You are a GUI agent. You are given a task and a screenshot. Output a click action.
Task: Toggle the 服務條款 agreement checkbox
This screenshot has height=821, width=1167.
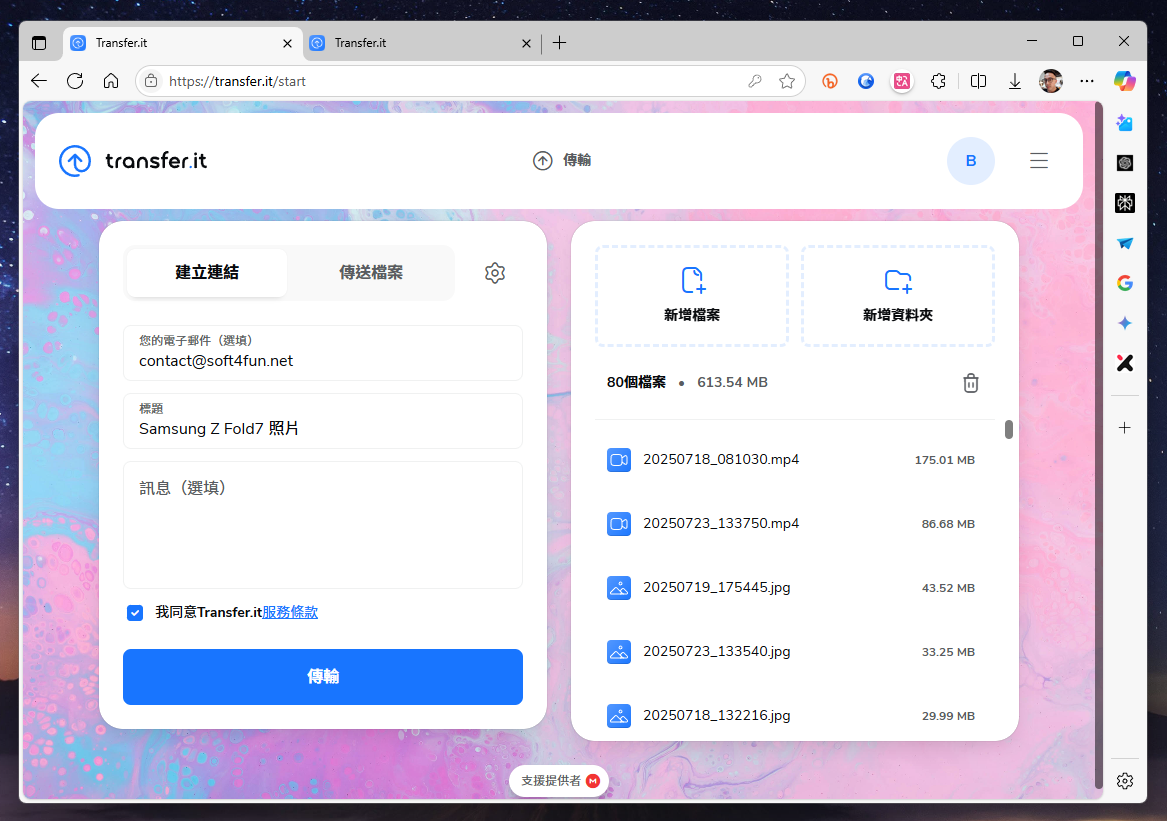(135, 613)
